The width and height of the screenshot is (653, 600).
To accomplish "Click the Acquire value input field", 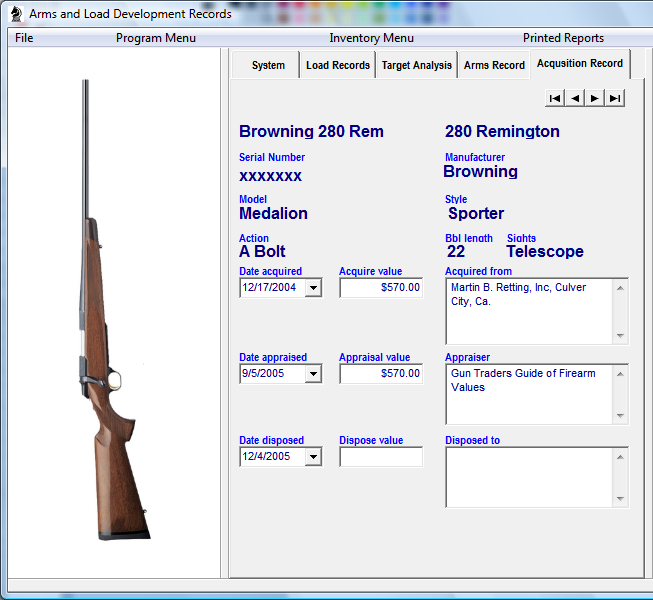I will click(381, 288).
